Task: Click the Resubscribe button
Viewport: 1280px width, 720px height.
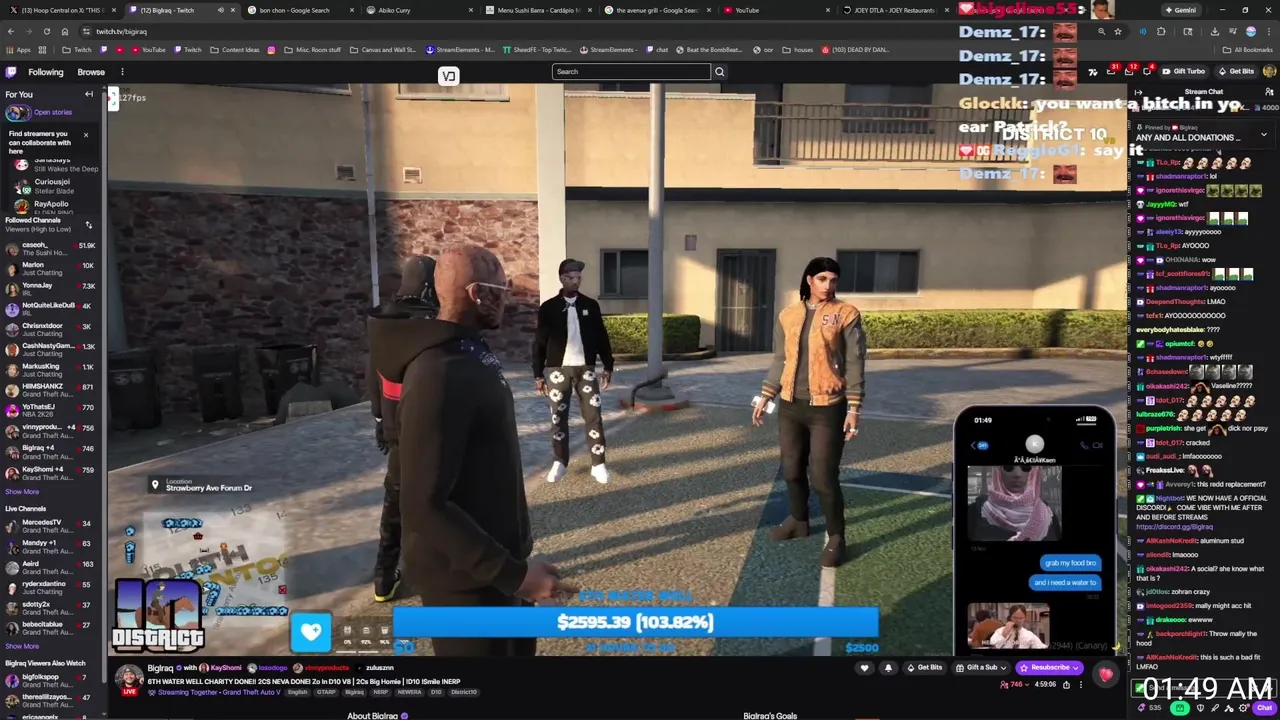Action: (1050, 667)
